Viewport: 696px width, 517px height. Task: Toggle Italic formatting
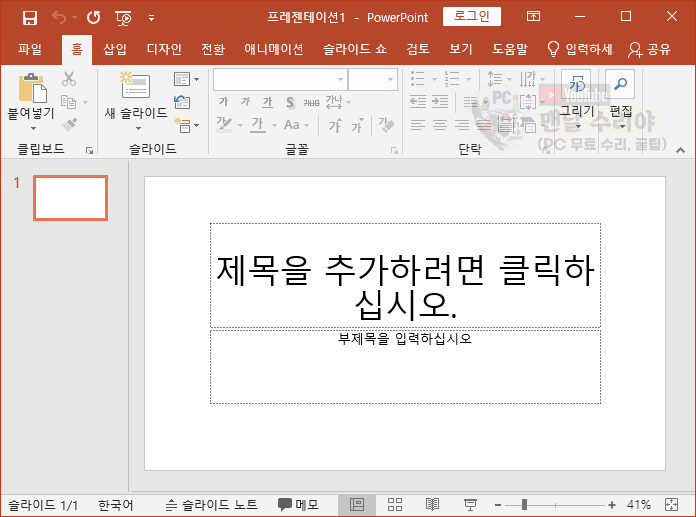click(x=245, y=103)
